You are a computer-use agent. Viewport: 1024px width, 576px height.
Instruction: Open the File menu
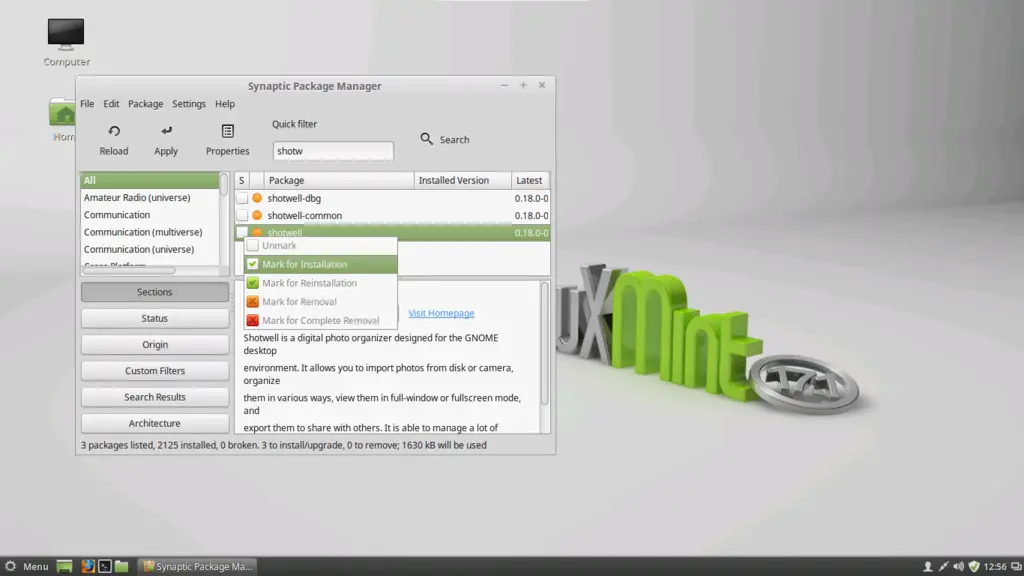87,104
